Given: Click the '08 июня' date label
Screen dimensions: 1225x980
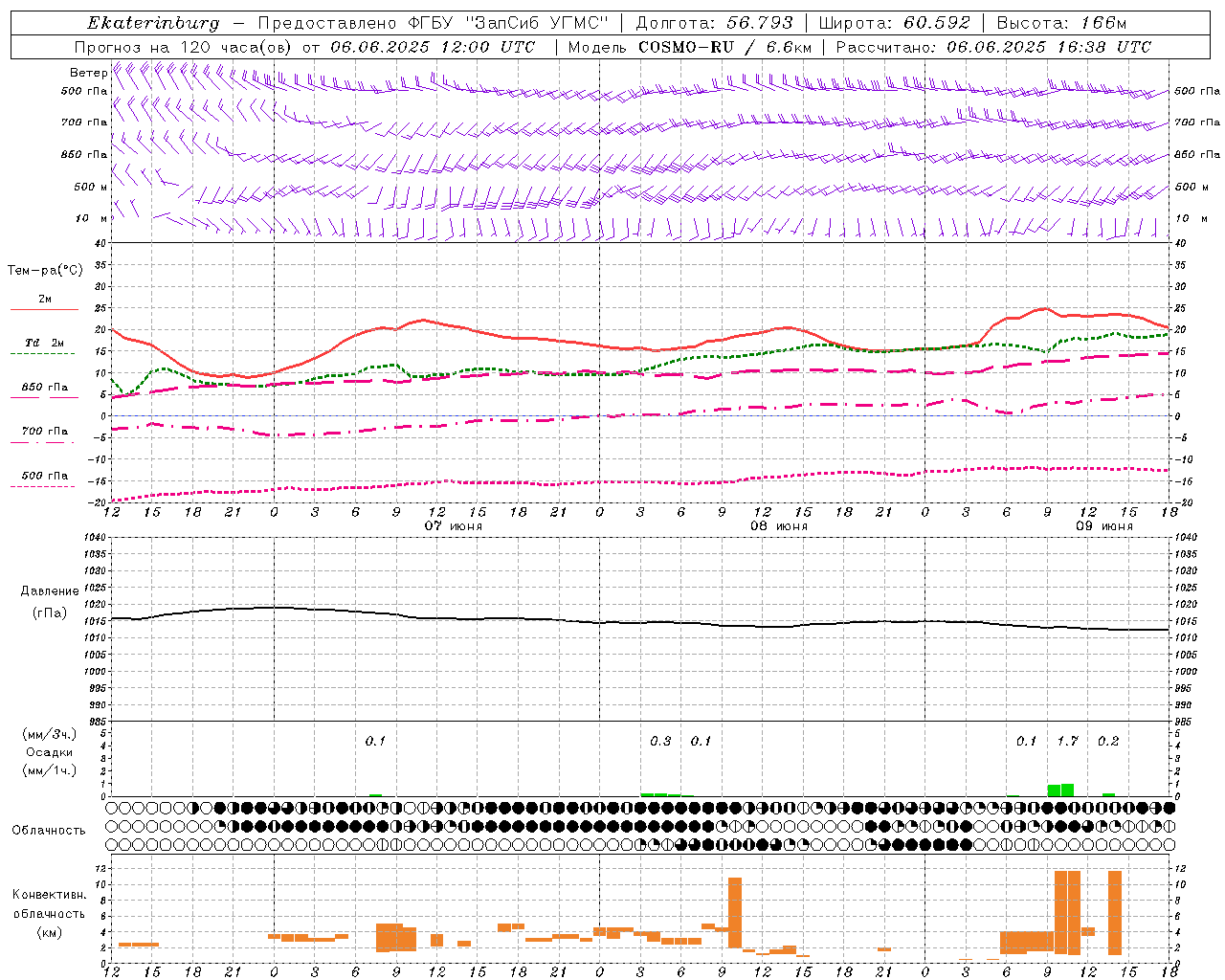Looking at the screenshot, I should (779, 526).
